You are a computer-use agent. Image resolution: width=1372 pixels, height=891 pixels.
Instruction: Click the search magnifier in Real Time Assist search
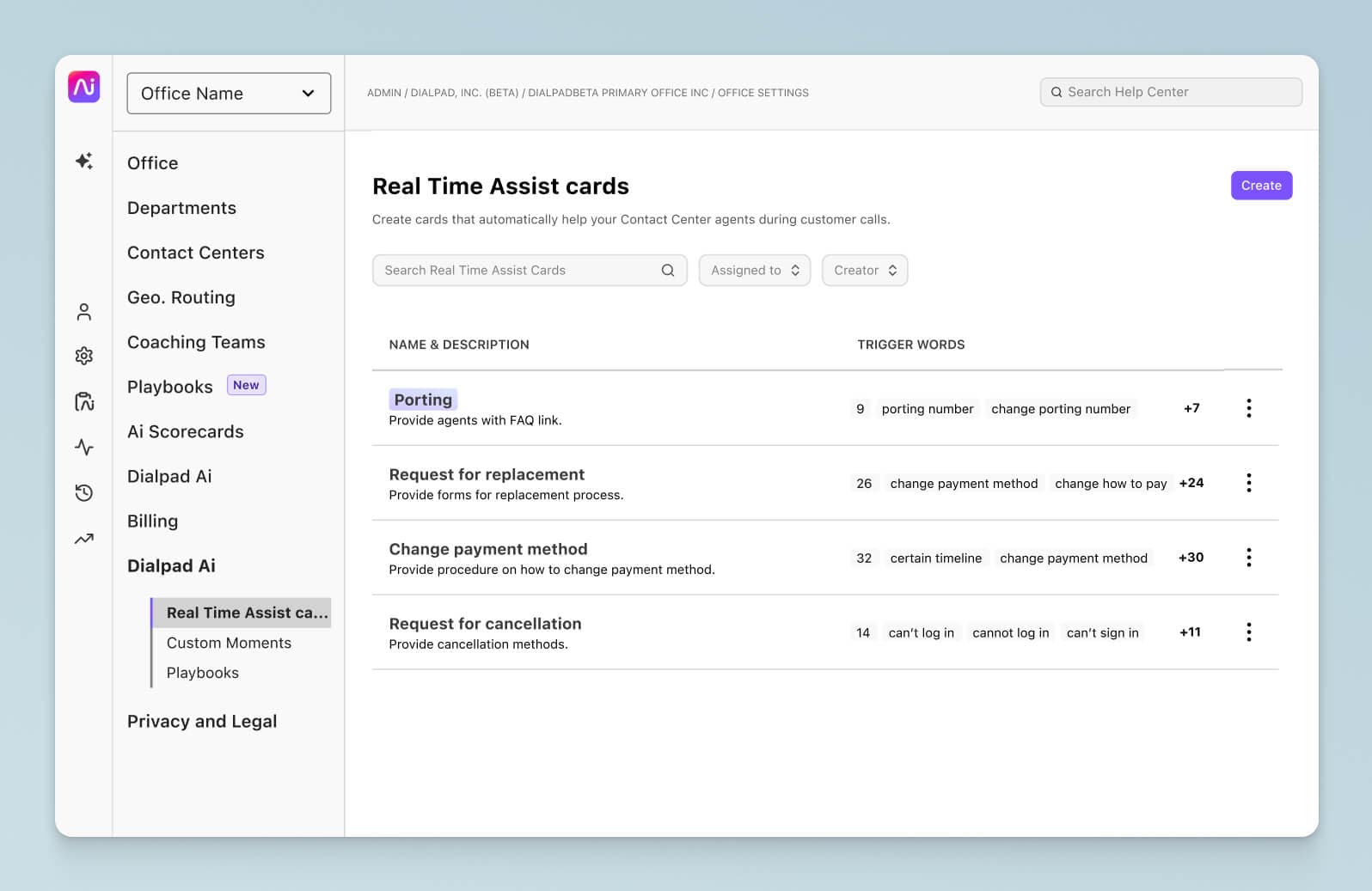pos(667,270)
